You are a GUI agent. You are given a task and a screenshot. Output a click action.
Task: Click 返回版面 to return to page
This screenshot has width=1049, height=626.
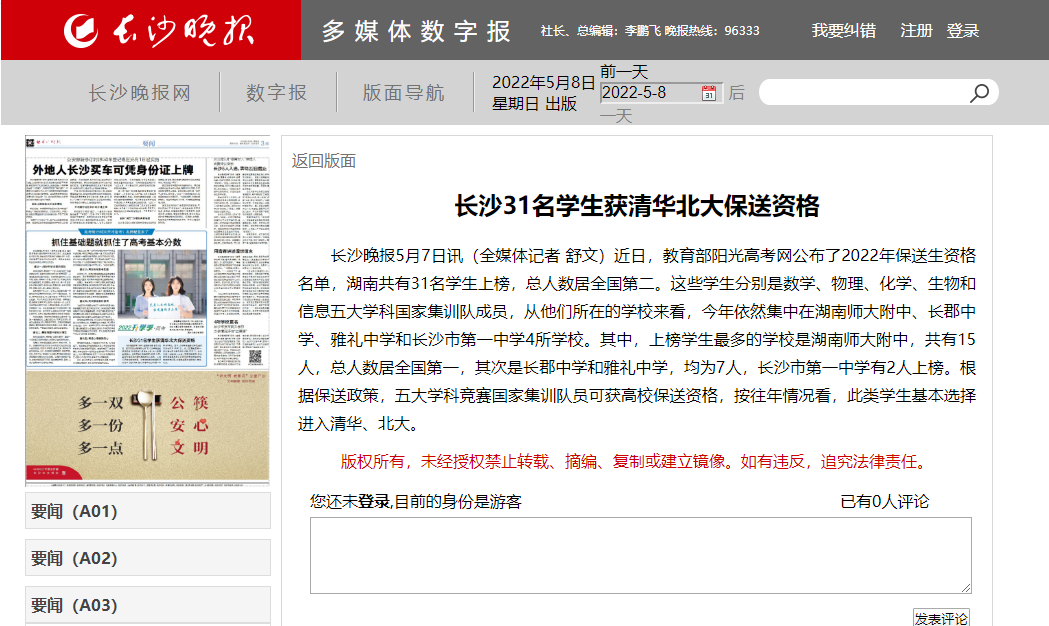point(324,161)
